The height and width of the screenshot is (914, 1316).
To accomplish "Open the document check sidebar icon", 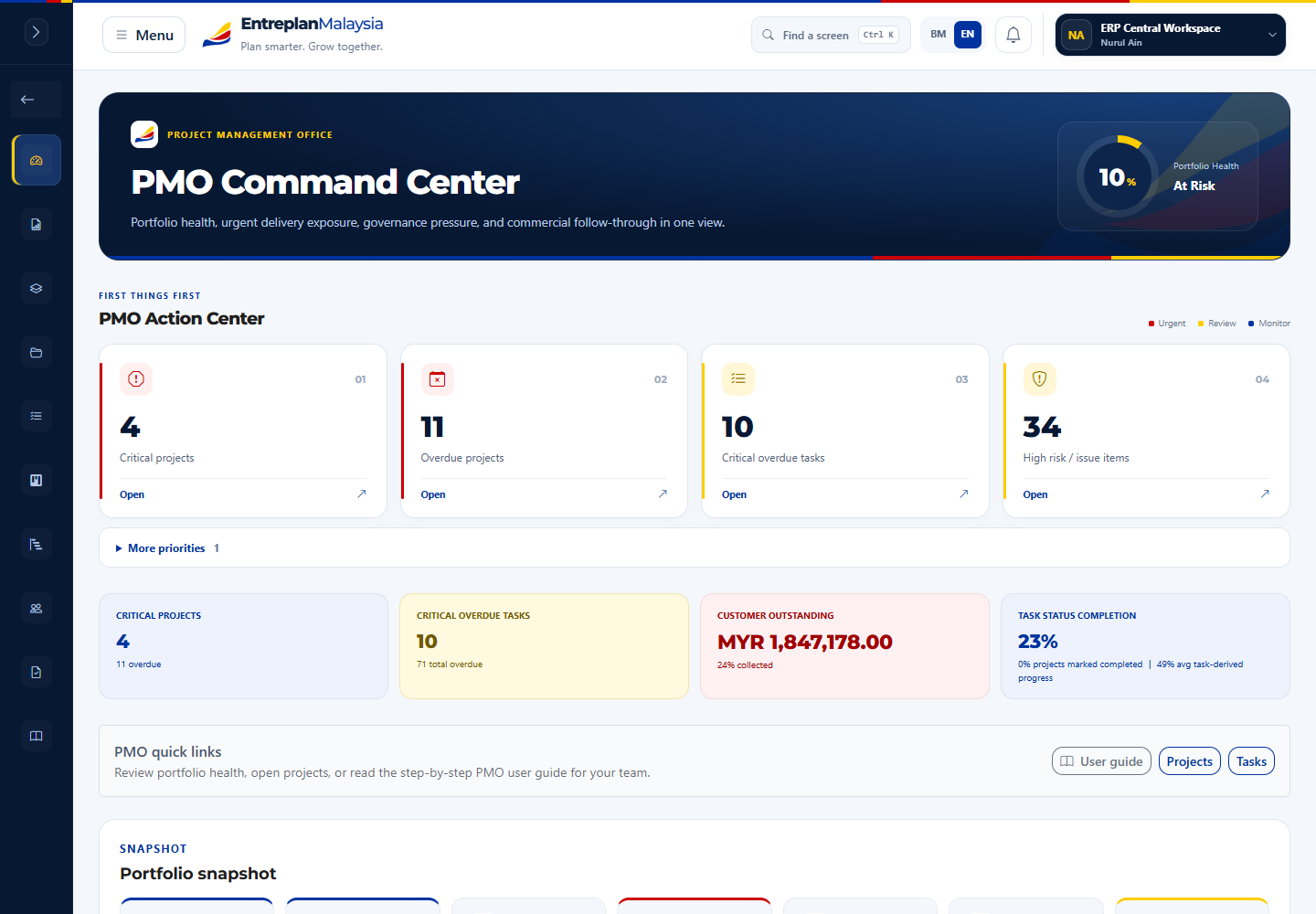I will (37, 672).
